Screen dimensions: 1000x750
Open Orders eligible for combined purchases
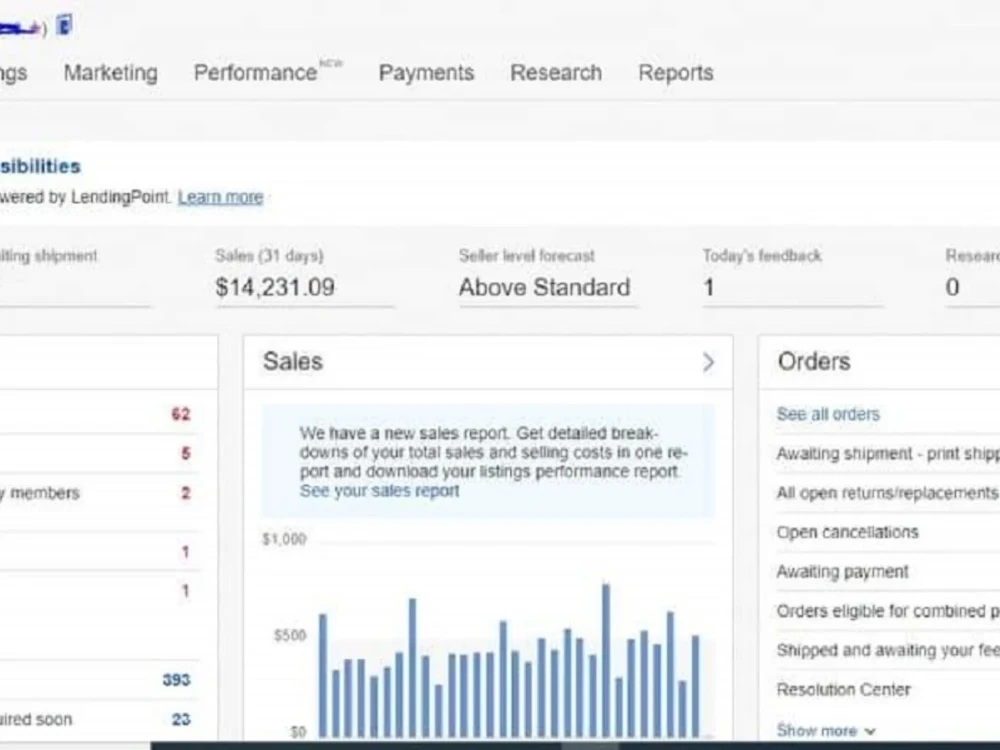point(888,611)
